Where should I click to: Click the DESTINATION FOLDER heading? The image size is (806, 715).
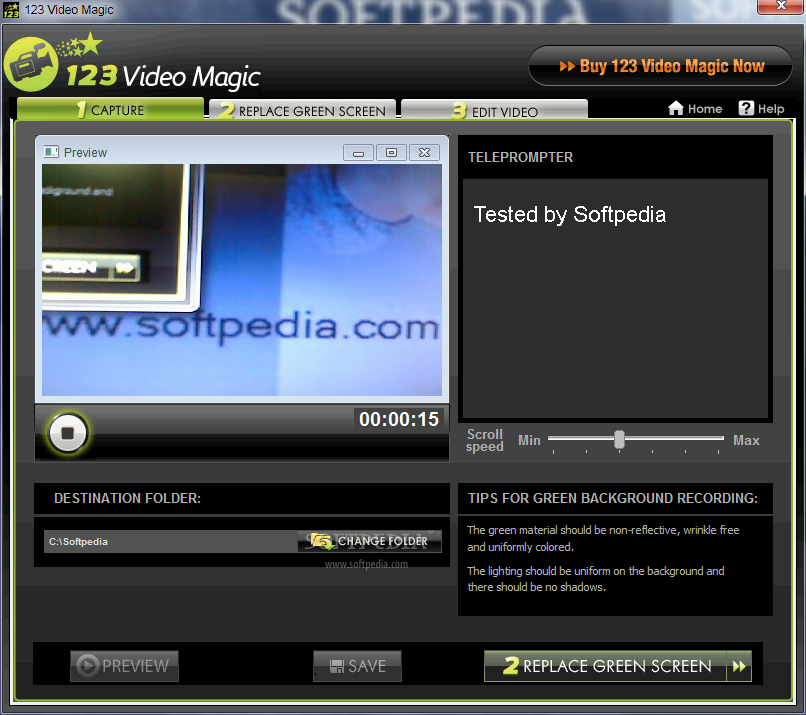pos(127,498)
